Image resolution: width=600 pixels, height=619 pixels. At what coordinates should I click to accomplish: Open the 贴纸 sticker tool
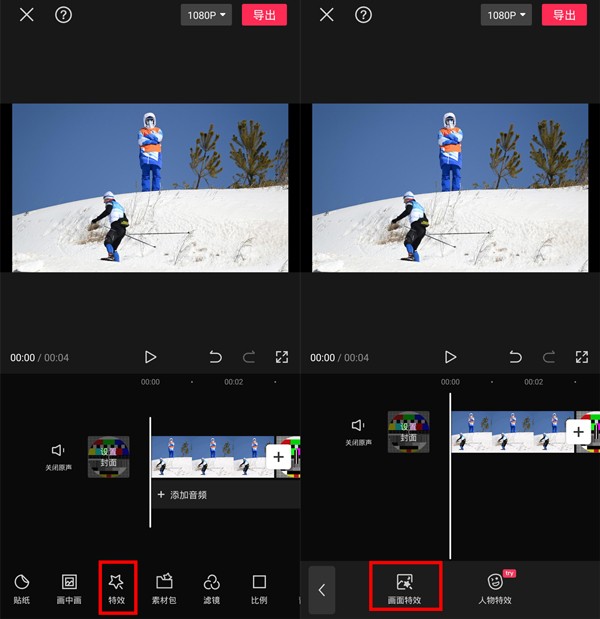22,589
